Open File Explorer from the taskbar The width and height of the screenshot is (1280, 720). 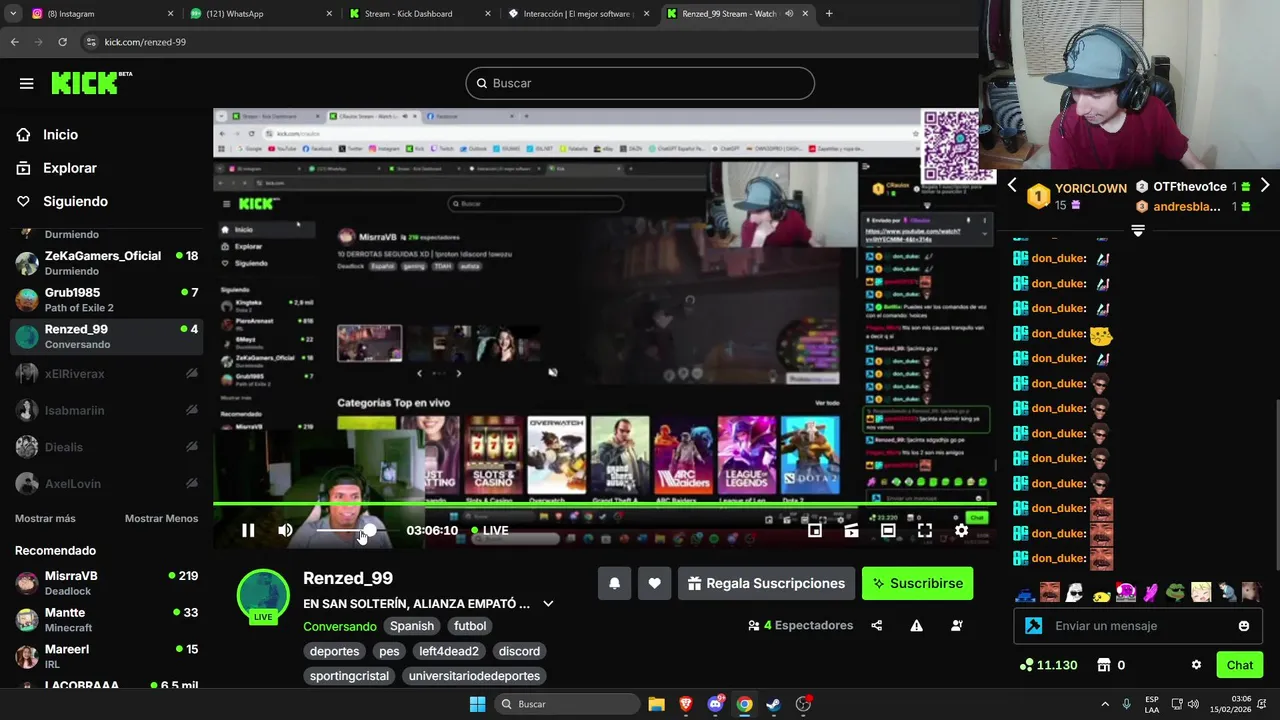[x=656, y=704]
